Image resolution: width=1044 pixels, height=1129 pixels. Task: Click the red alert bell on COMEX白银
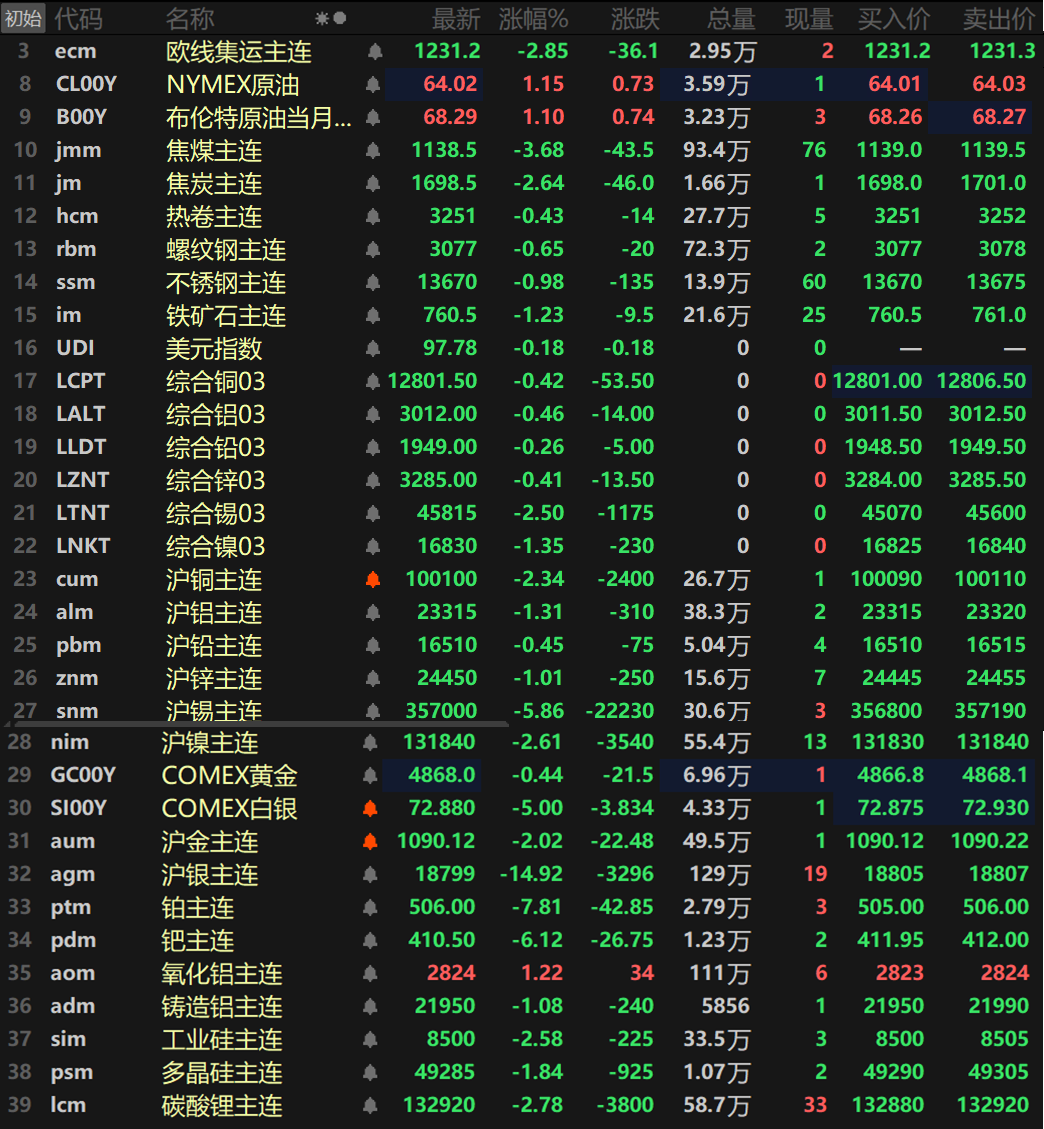coord(372,808)
